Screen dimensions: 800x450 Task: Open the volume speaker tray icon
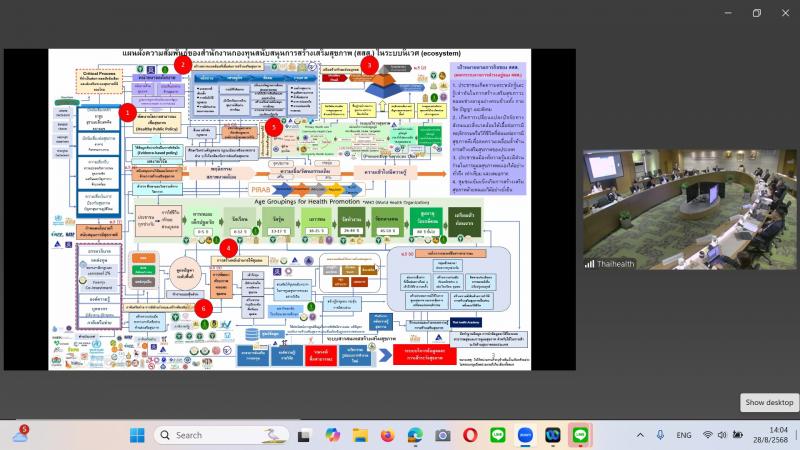[x=722, y=435]
